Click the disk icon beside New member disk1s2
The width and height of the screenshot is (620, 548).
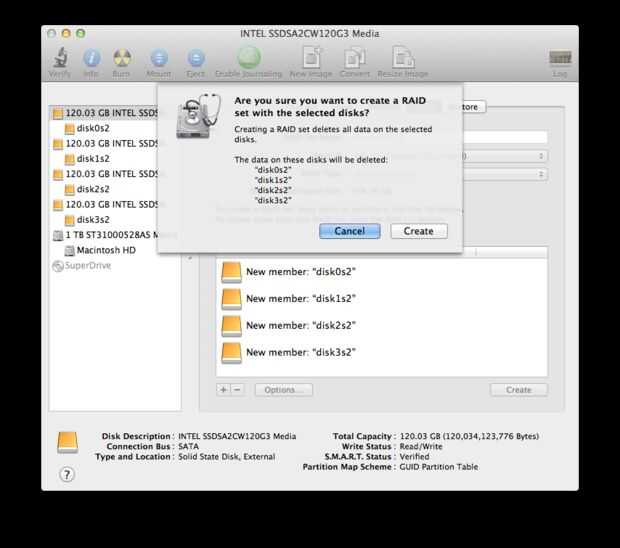point(231,299)
